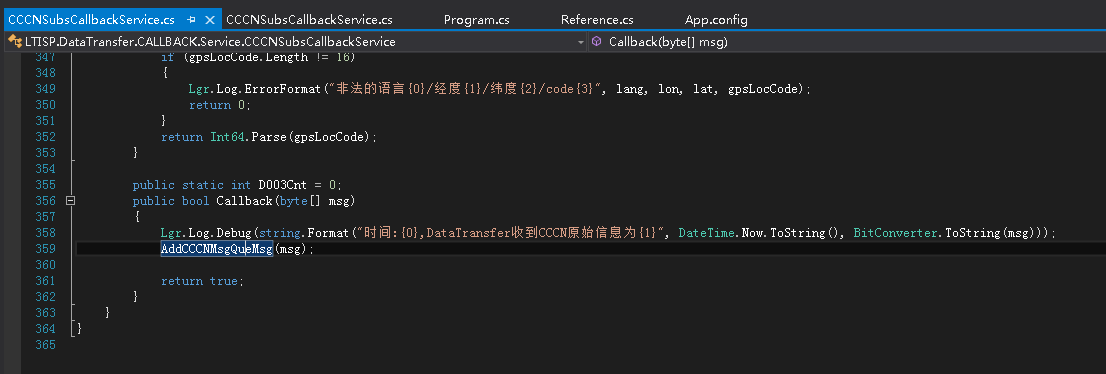Click the class icon beside the LTISP.DataTransfer namespace
The height and width of the screenshot is (374, 1106).
pos(14,42)
